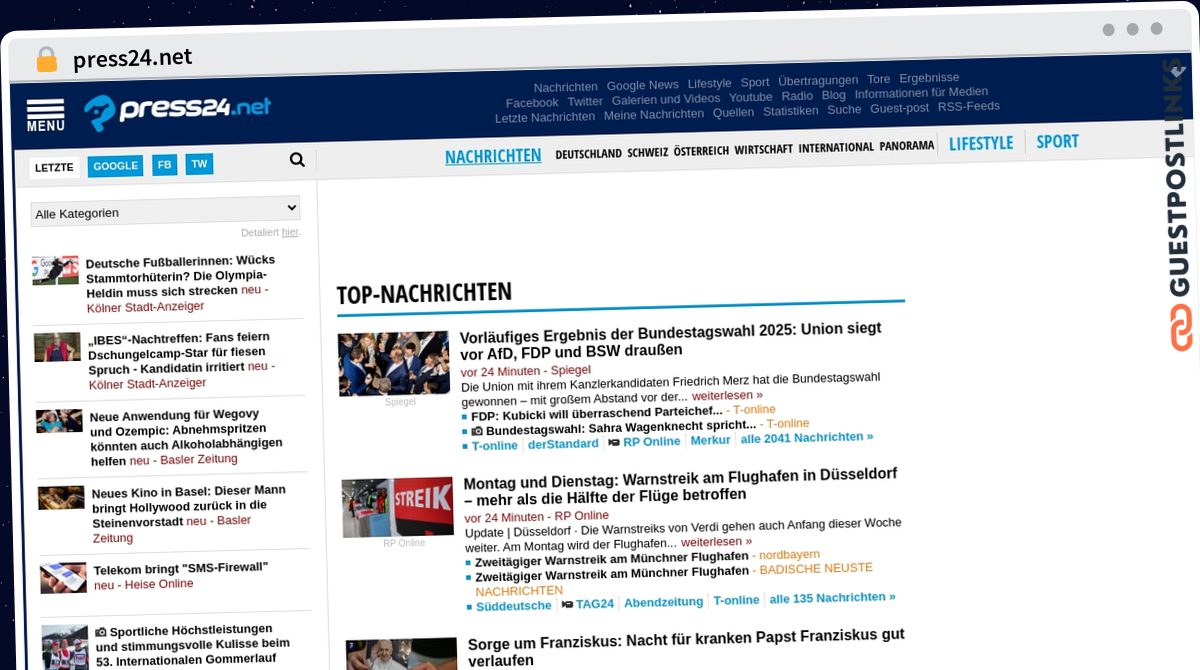This screenshot has width=1200, height=670.
Task: Click Galerien und Videos link
Action: 666,99
